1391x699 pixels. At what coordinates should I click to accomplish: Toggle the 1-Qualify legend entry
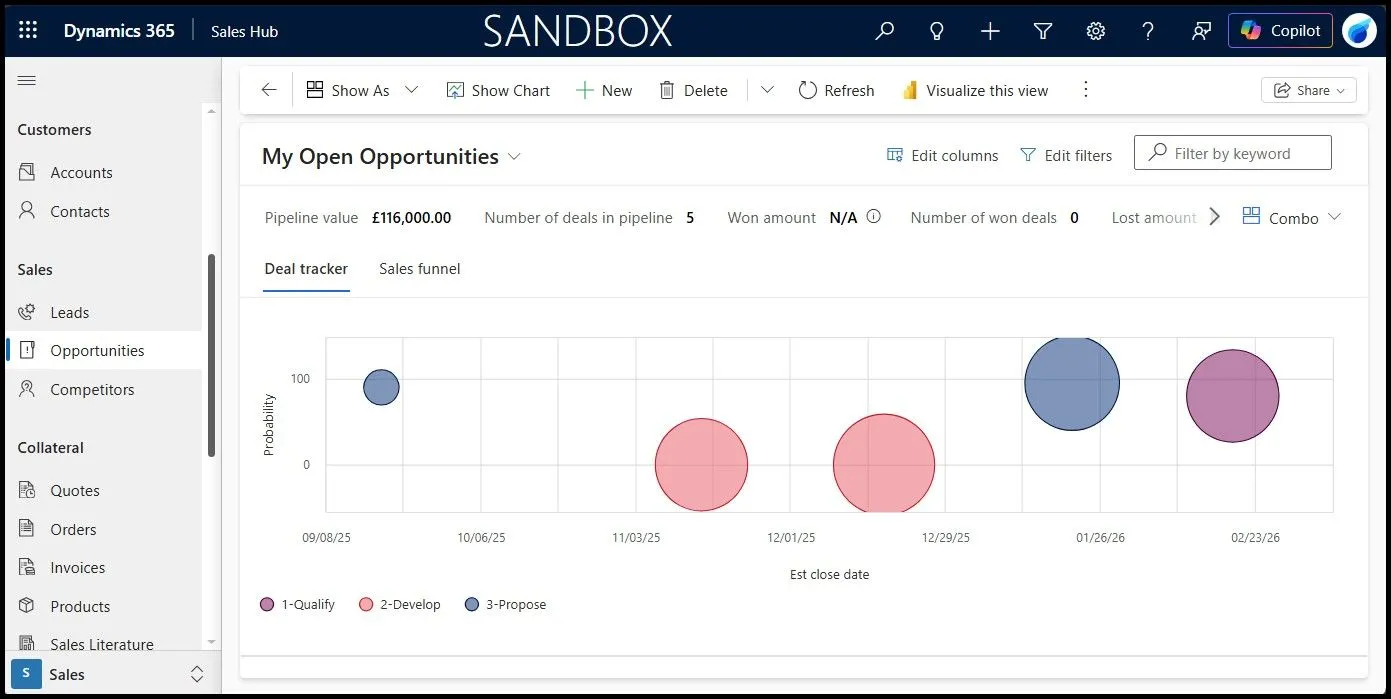(x=297, y=604)
